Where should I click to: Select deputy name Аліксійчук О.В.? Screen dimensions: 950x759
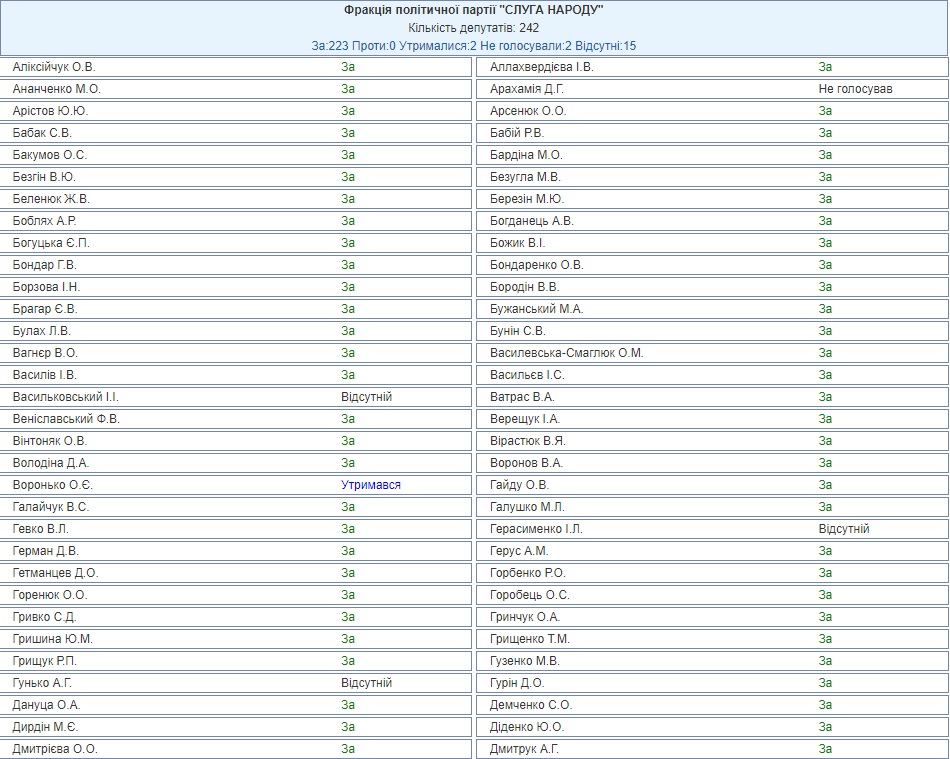tap(54, 67)
